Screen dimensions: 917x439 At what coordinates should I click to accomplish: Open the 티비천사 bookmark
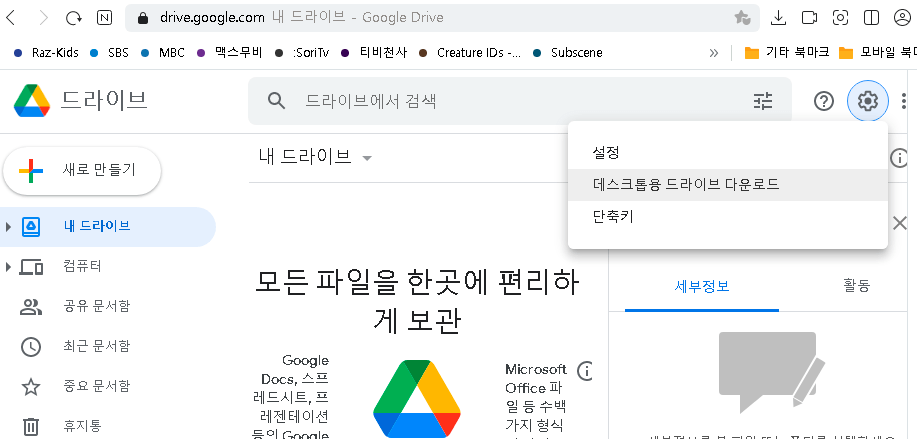click(374, 53)
